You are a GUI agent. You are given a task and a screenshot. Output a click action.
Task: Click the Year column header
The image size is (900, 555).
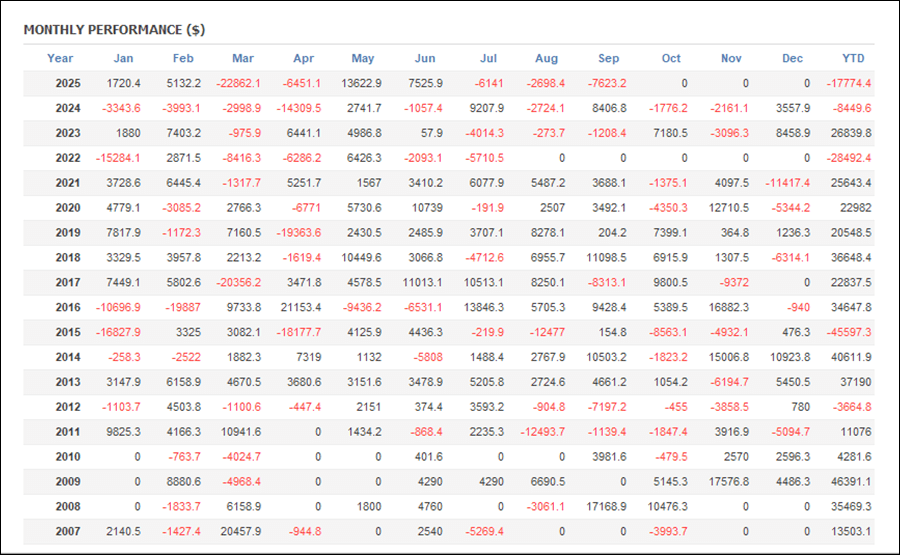coord(60,58)
